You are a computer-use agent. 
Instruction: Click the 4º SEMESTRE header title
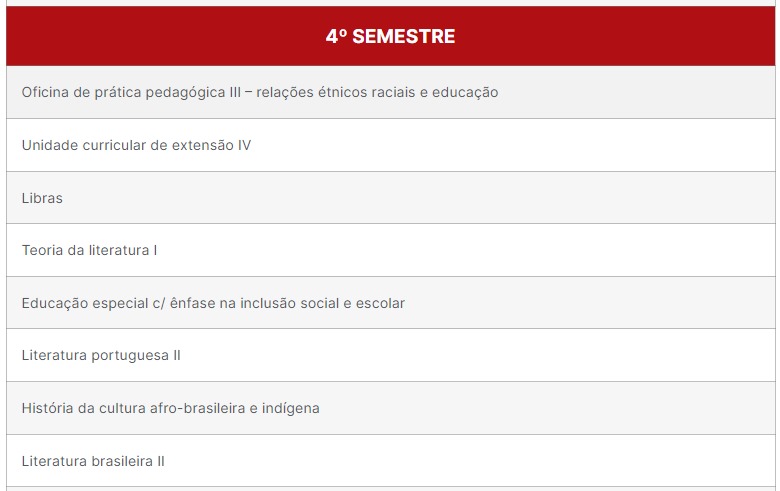pos(390,36)
